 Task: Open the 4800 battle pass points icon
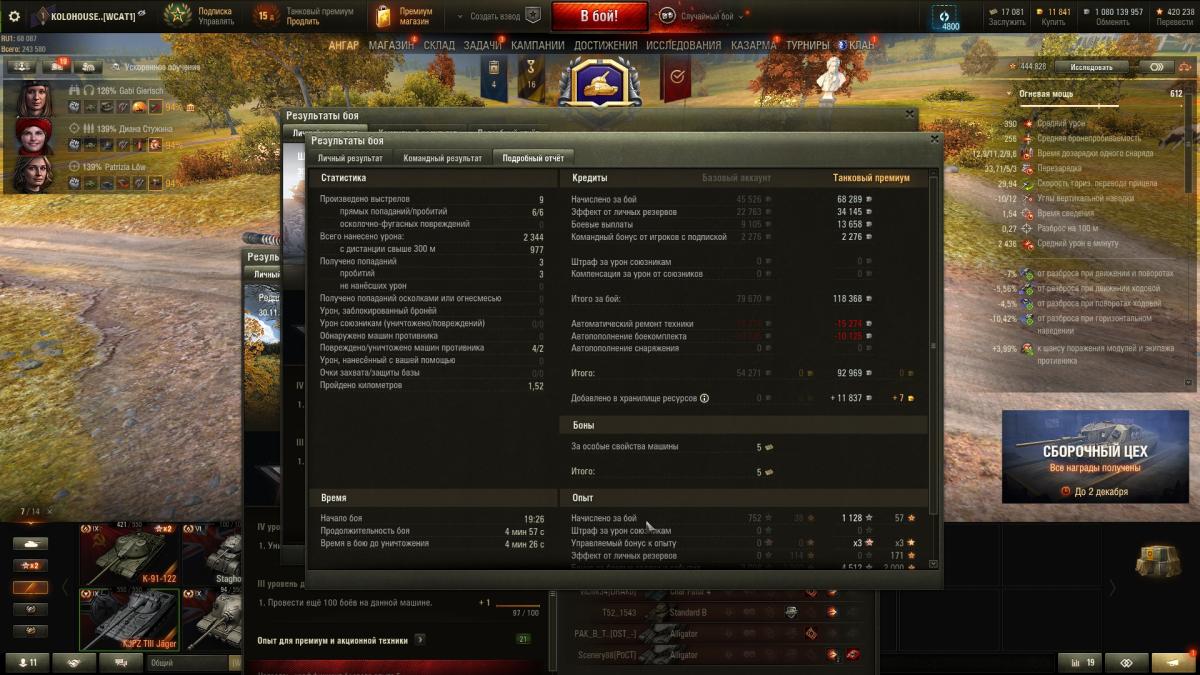click(x=945, y=17)
